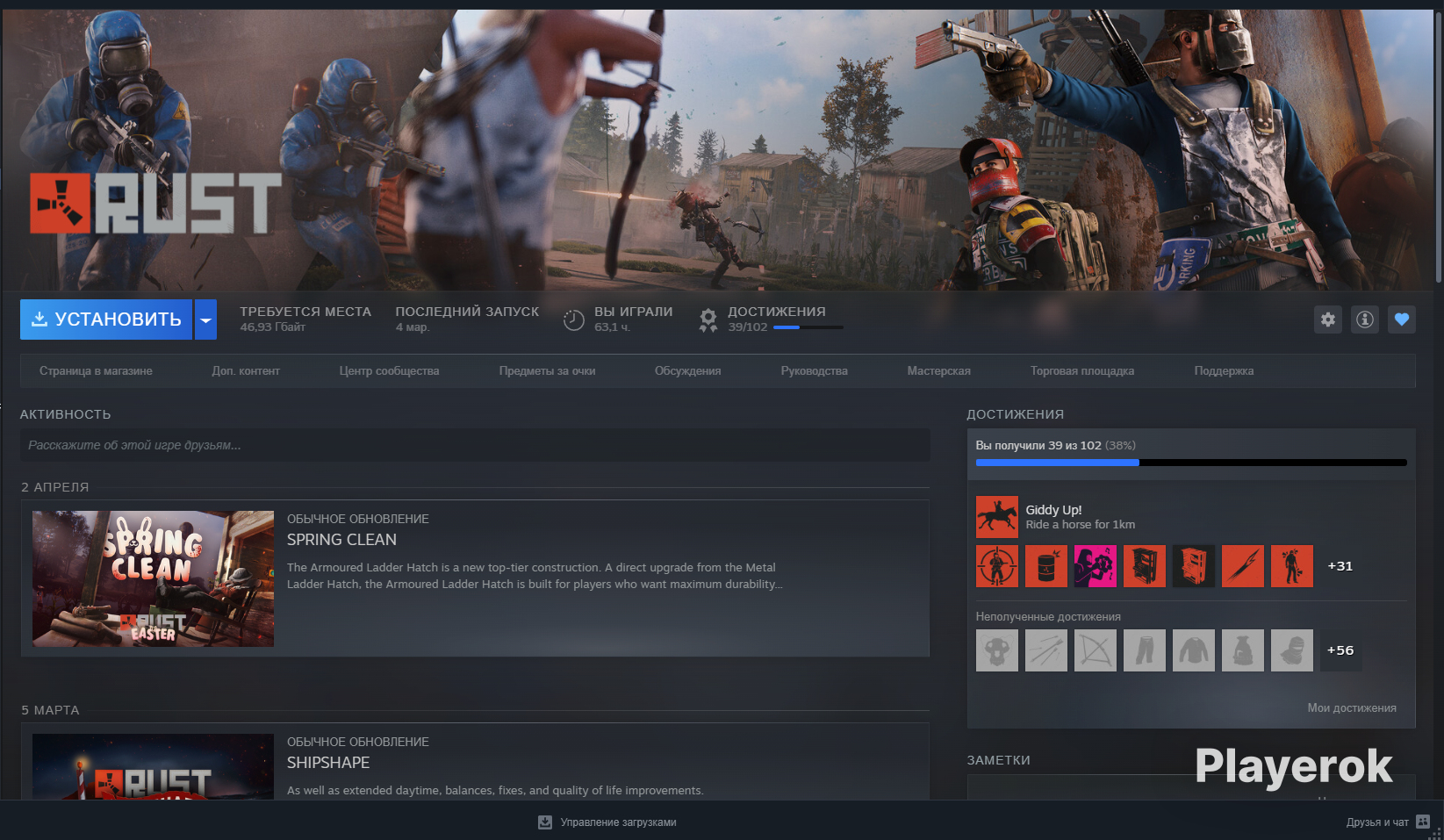Click the achievements progress bar in panel
Image resolution: width=1444 pixels, height=840 pixels.
click(1191, 463)
